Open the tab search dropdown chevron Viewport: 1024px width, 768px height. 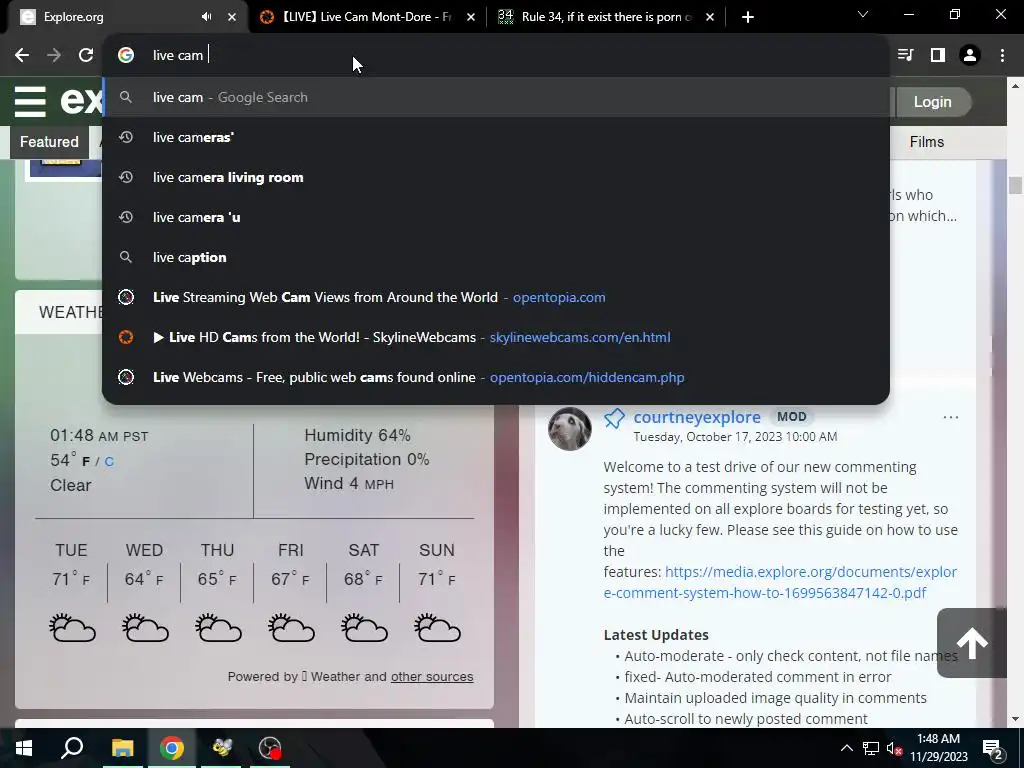(863, 14)
